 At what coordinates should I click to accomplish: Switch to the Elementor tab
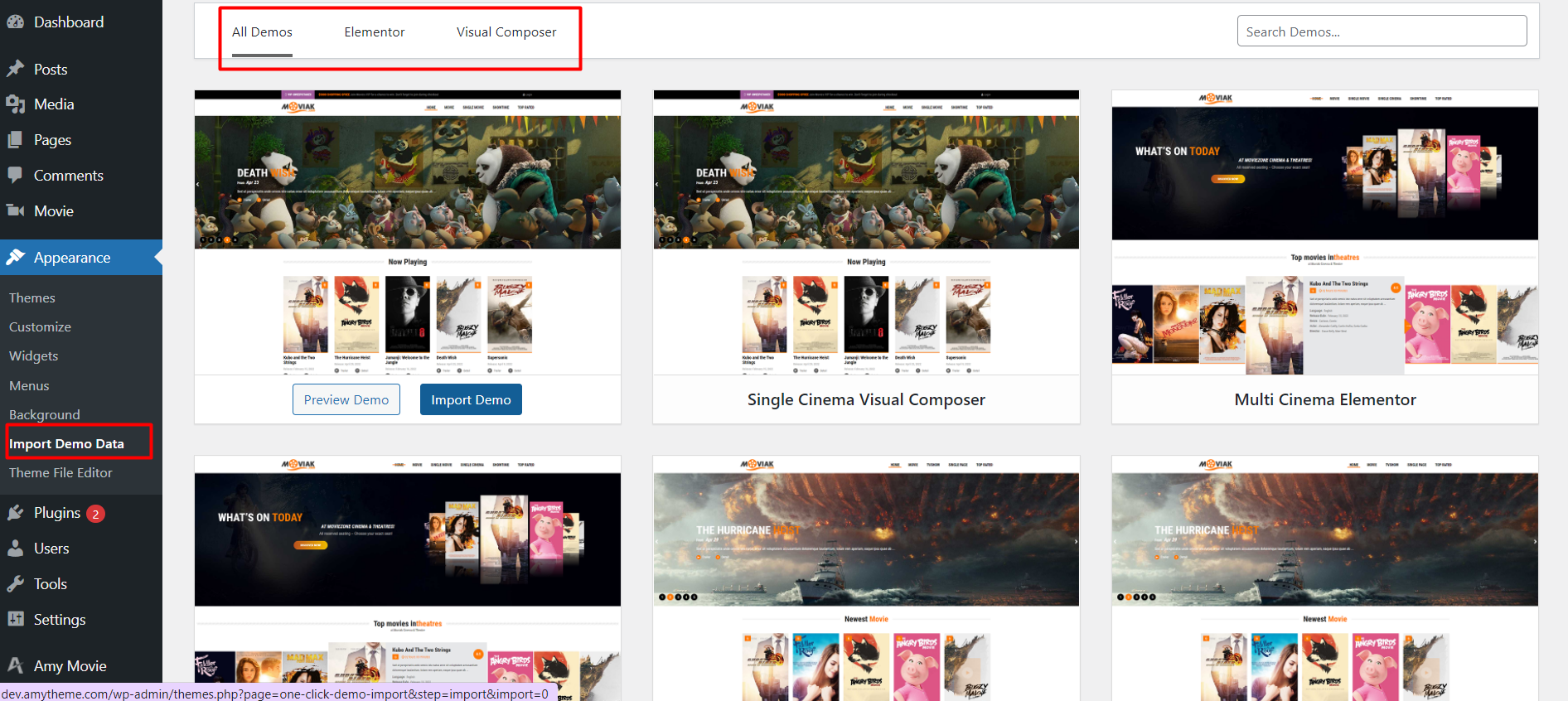click(x=375, y=32)
